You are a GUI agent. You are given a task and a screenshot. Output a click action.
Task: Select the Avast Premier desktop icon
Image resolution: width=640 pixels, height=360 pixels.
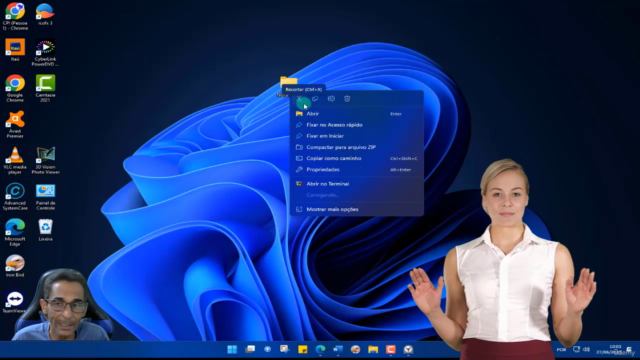[x=15, y=124]
